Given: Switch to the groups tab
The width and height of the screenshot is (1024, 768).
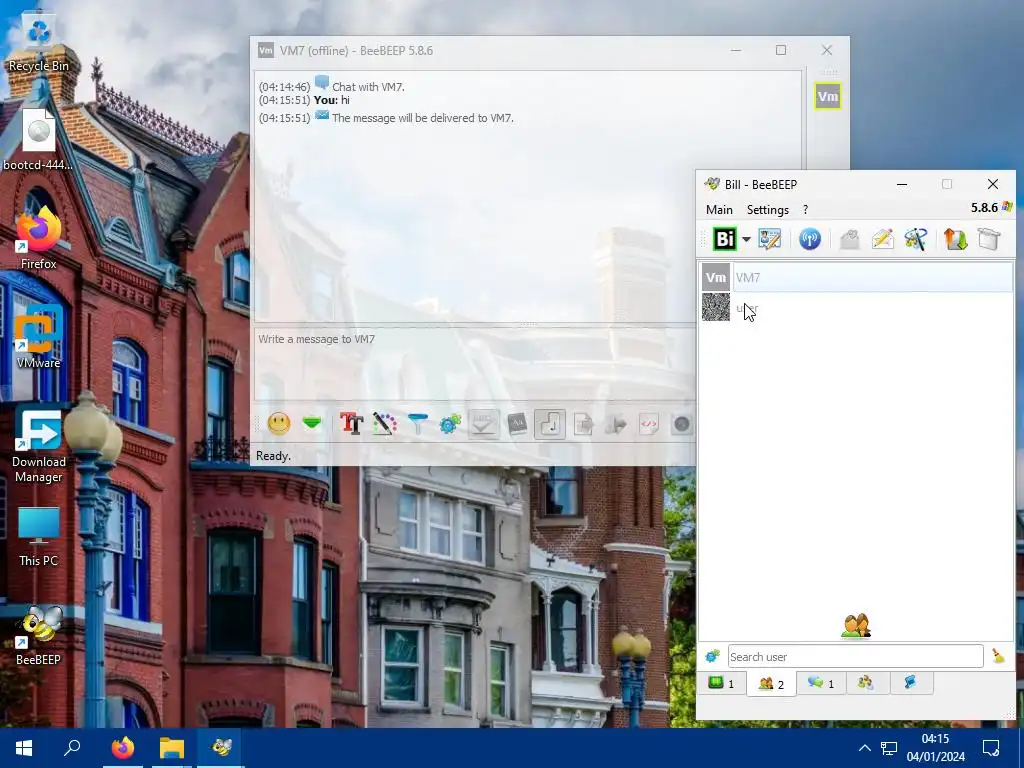Looking at the screenshot, I should tap(866, 683).
